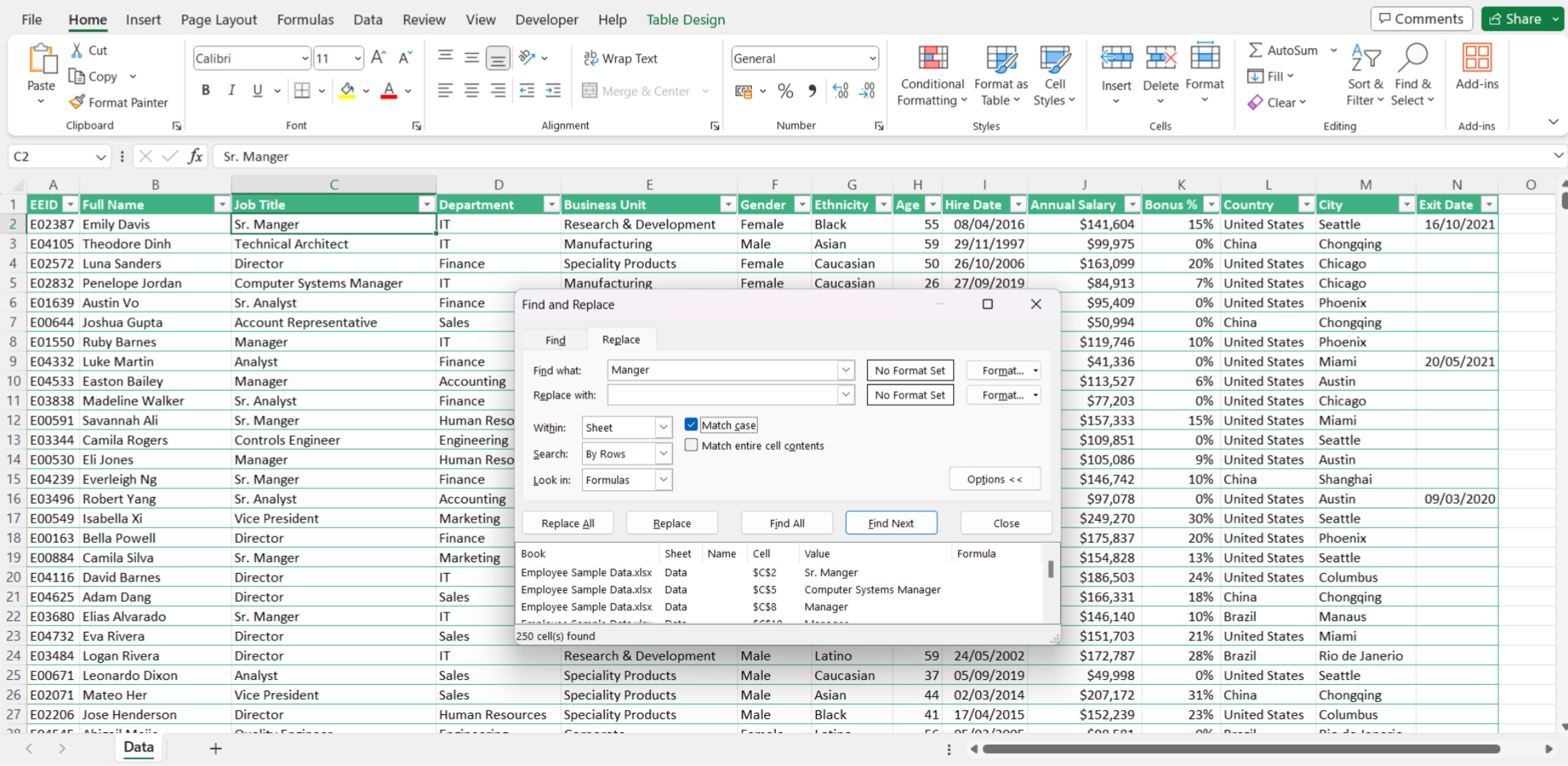Apply underline formatting

257,90
